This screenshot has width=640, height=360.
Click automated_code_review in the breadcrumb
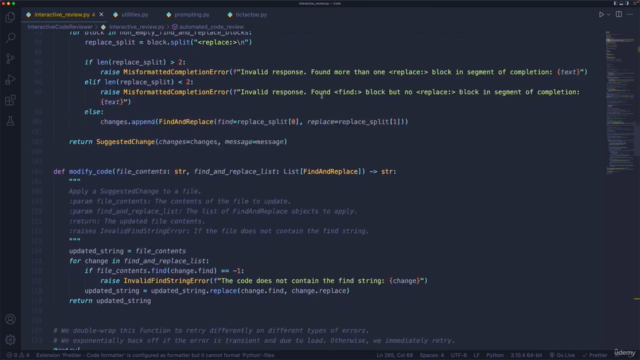(x=211, y=27)
